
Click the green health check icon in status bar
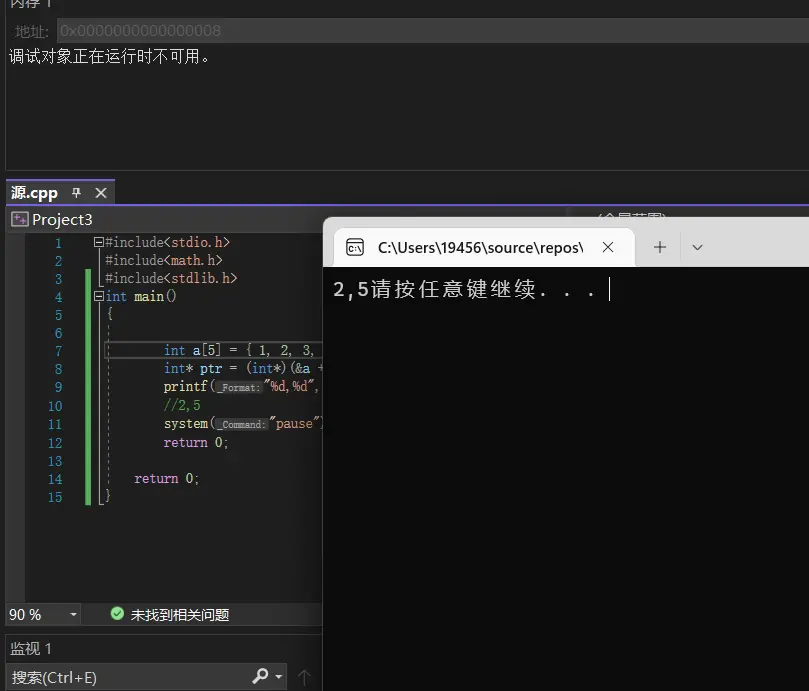pos(117,615)
